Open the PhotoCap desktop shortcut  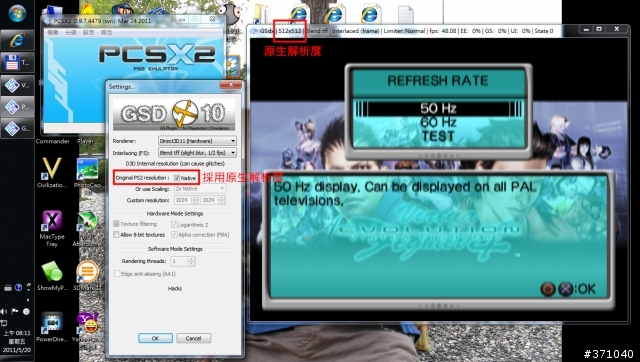(x=87, y=173)
